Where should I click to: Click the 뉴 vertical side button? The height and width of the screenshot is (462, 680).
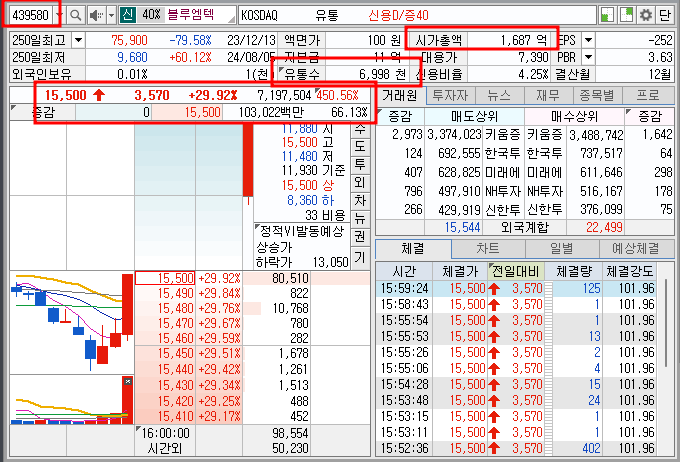360,219
